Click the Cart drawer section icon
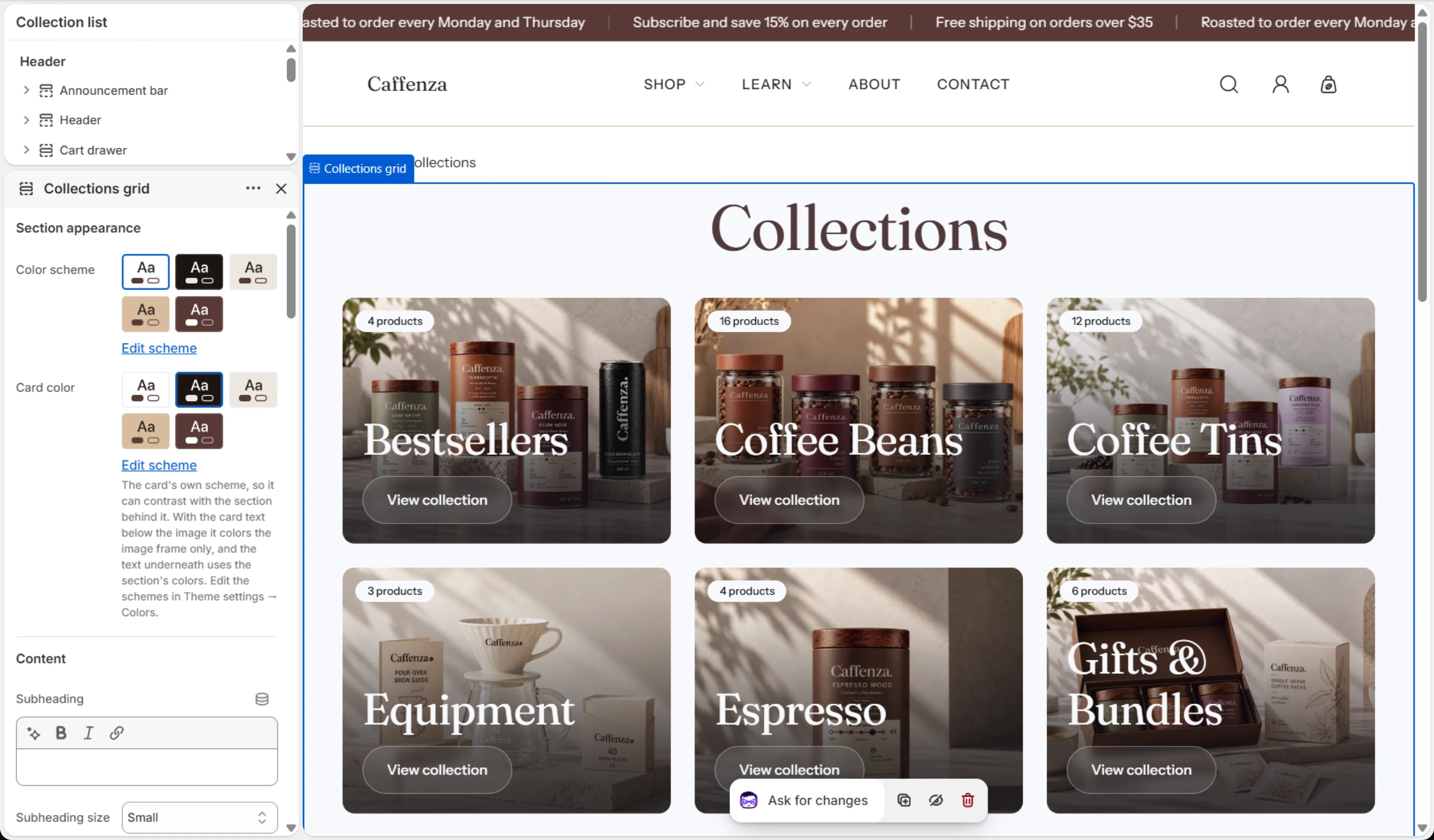This screenshot has width=1434, height=840. (45, 150)
